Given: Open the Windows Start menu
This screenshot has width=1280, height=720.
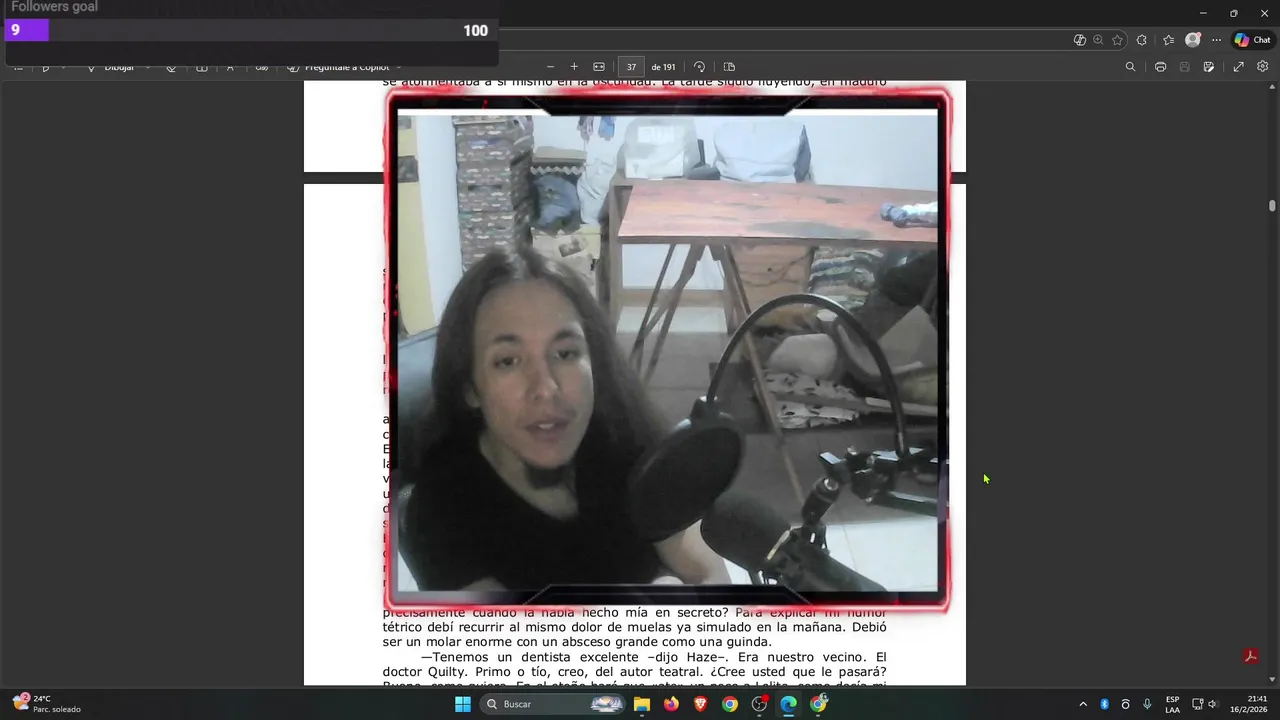Looking at the screenshot, I should click(463, 704).
